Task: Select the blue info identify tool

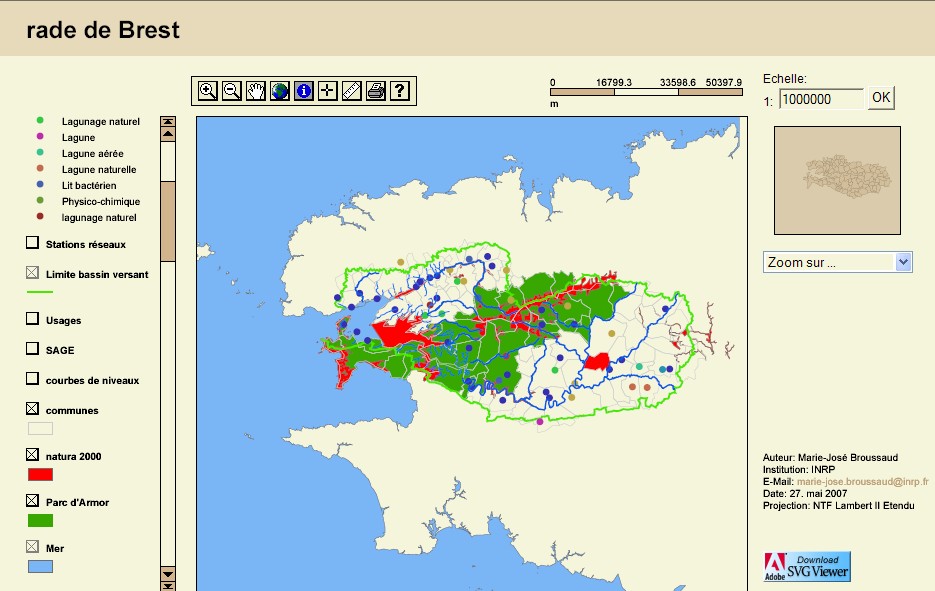Action: tap(304, 91)
